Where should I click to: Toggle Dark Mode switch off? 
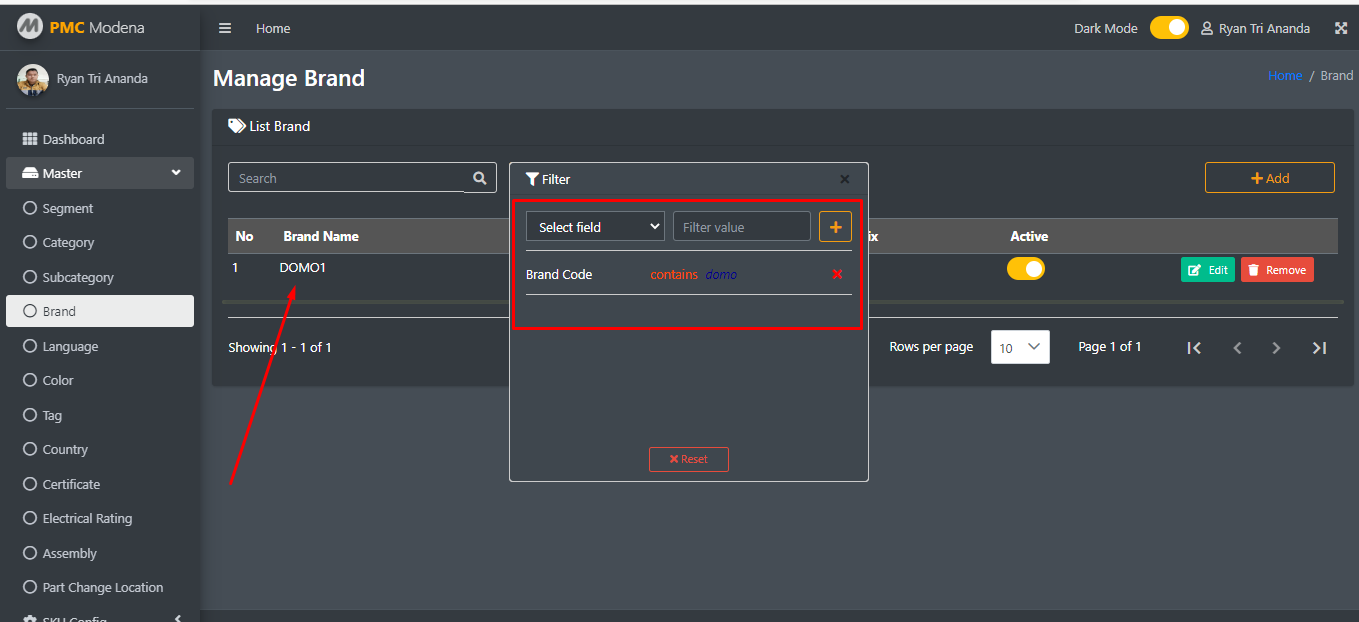point(1168,28)
